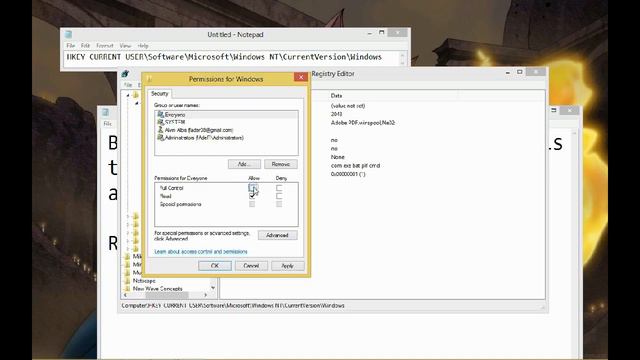
Task: Toggle the Read Allow checkbox
Action: click(252, 196)
